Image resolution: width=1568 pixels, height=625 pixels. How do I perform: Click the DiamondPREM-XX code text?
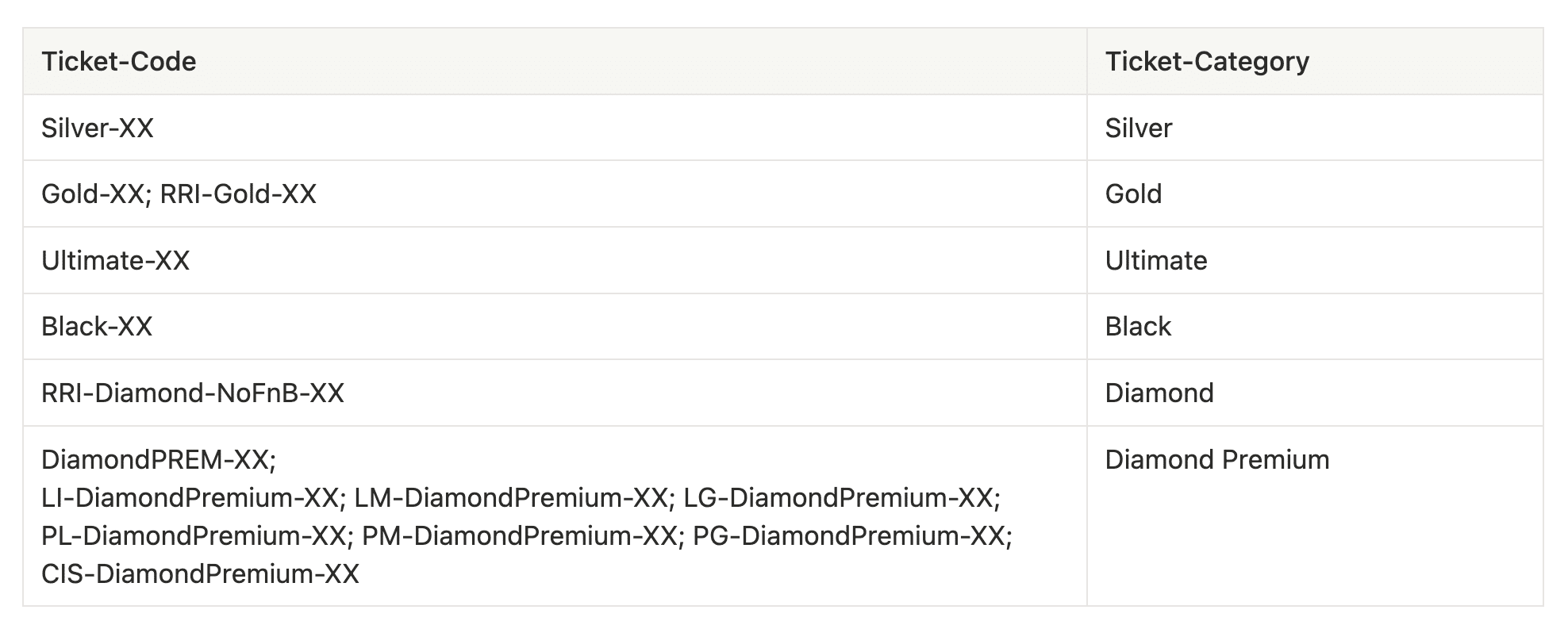[x=157, y=460]
